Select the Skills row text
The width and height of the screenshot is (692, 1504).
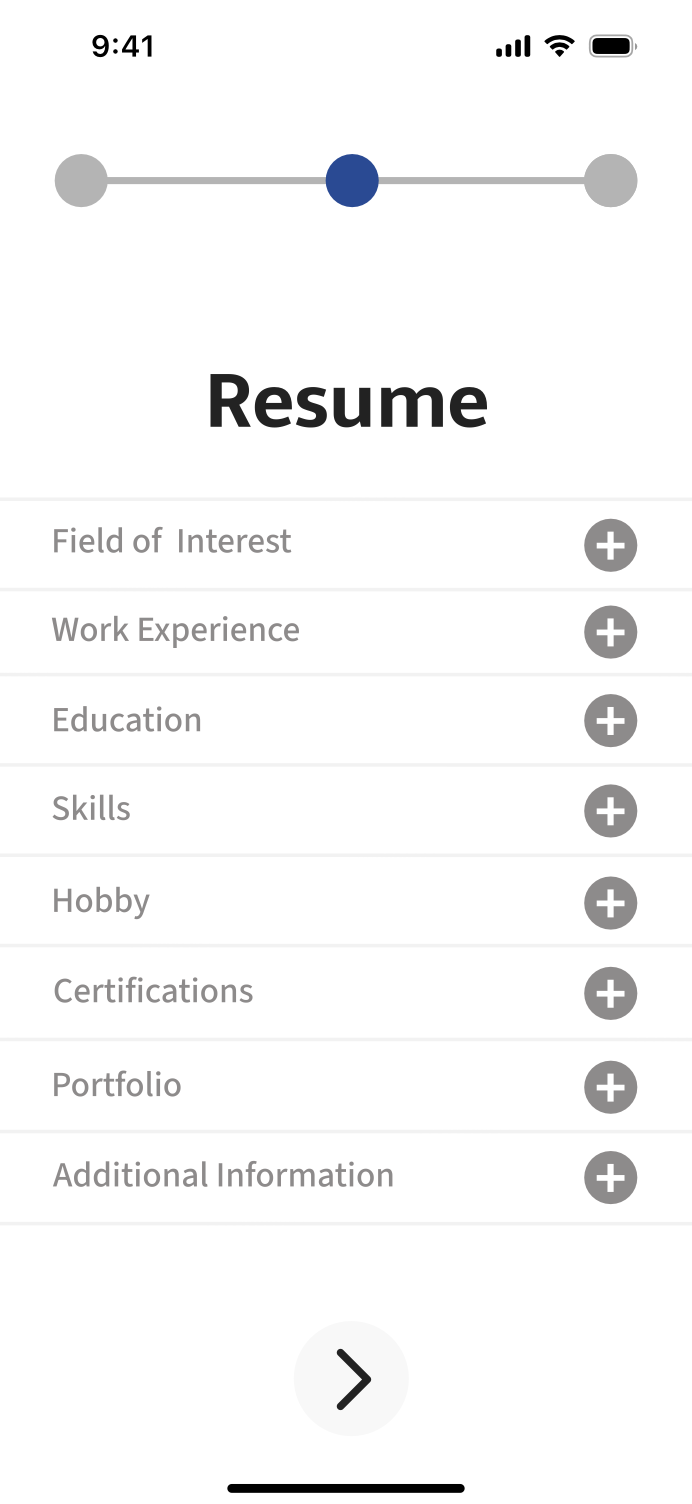[x=91, y=809]
